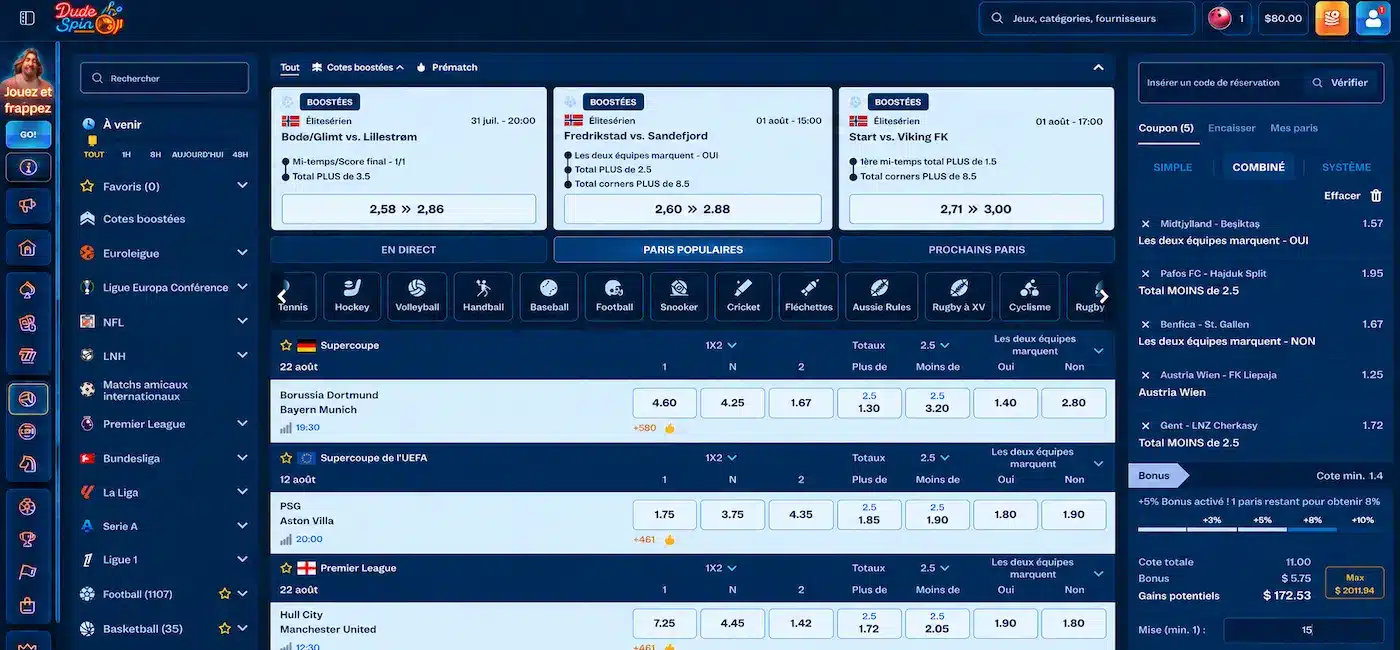This screenshot has width=1400, height=650.
Task: Open the 1X2 dropdown in Supercoupe header
Action: coord(721,345)
